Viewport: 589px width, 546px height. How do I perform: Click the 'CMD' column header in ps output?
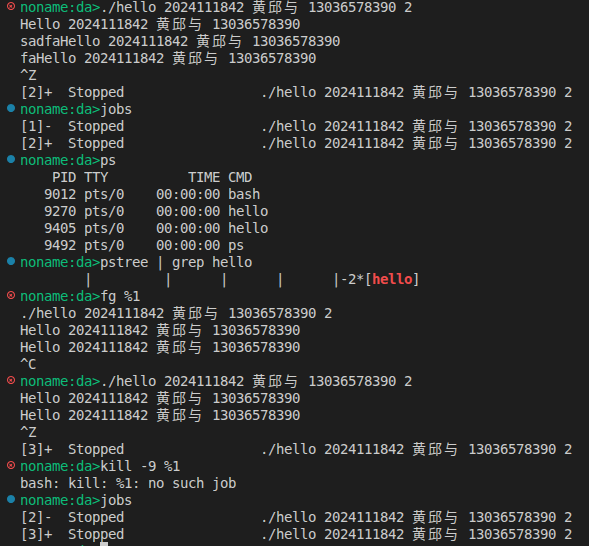(240, 177)
